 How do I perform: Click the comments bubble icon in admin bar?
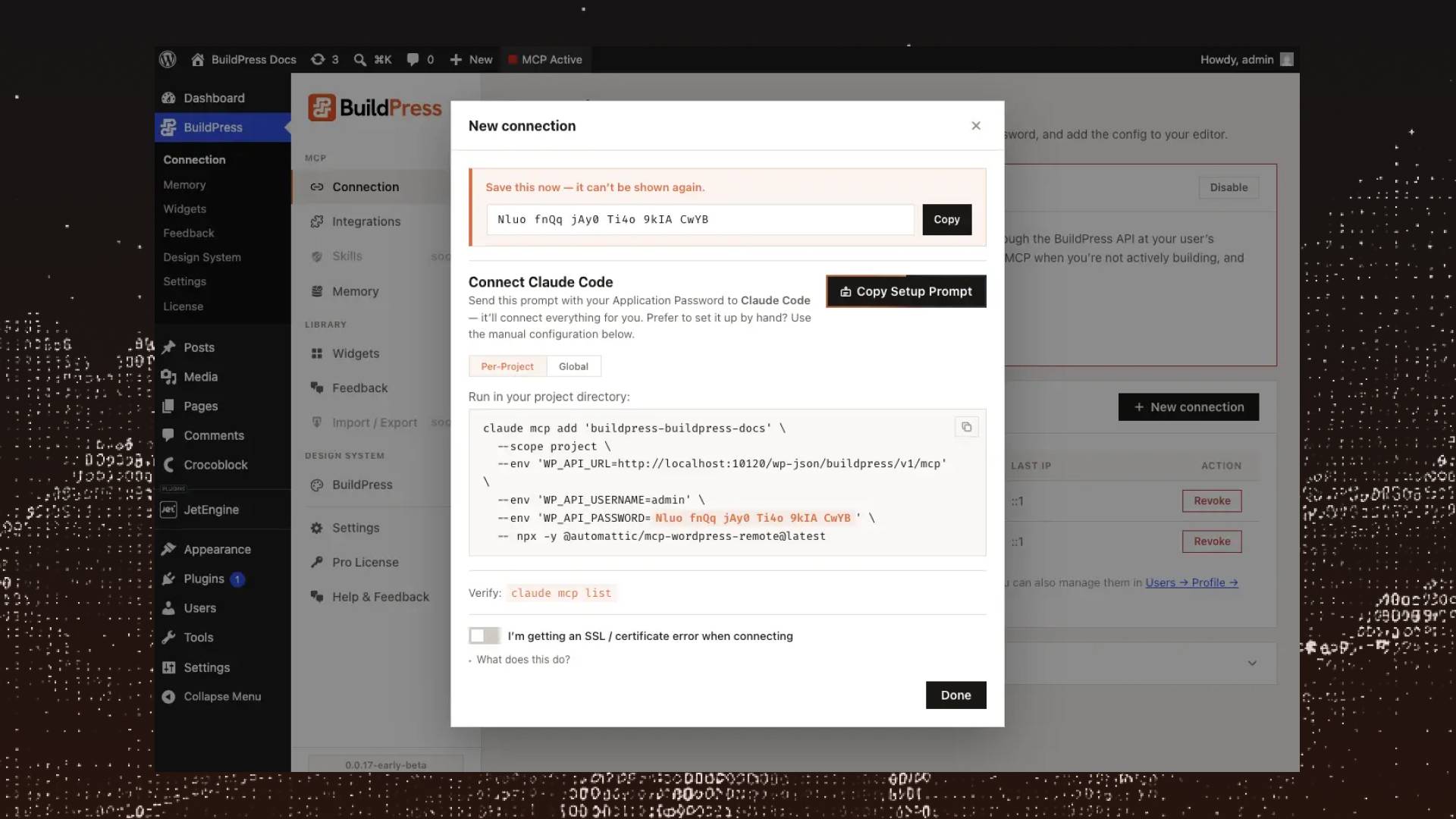(413, 59)
